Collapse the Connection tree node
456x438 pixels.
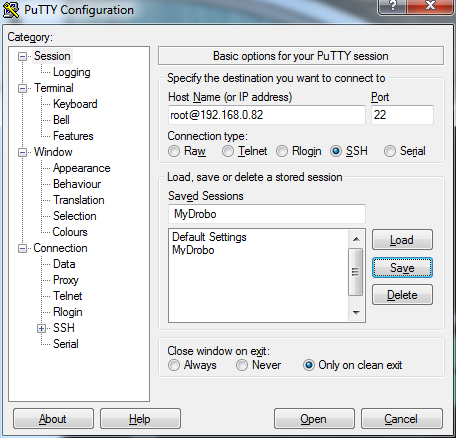(x=22, y=248)
